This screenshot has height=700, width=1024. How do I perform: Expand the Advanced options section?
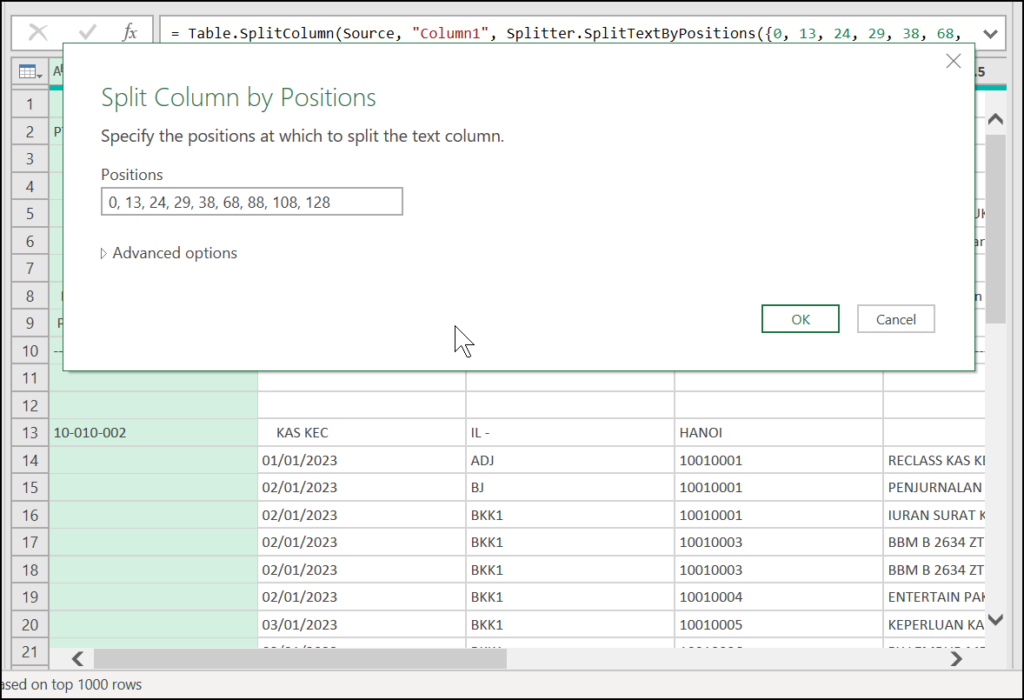[x=169, y=253]
